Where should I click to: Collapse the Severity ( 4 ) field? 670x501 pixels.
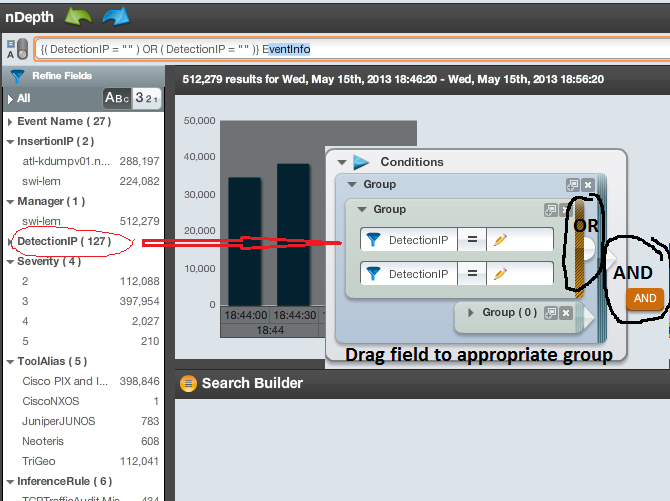(10, 262)
